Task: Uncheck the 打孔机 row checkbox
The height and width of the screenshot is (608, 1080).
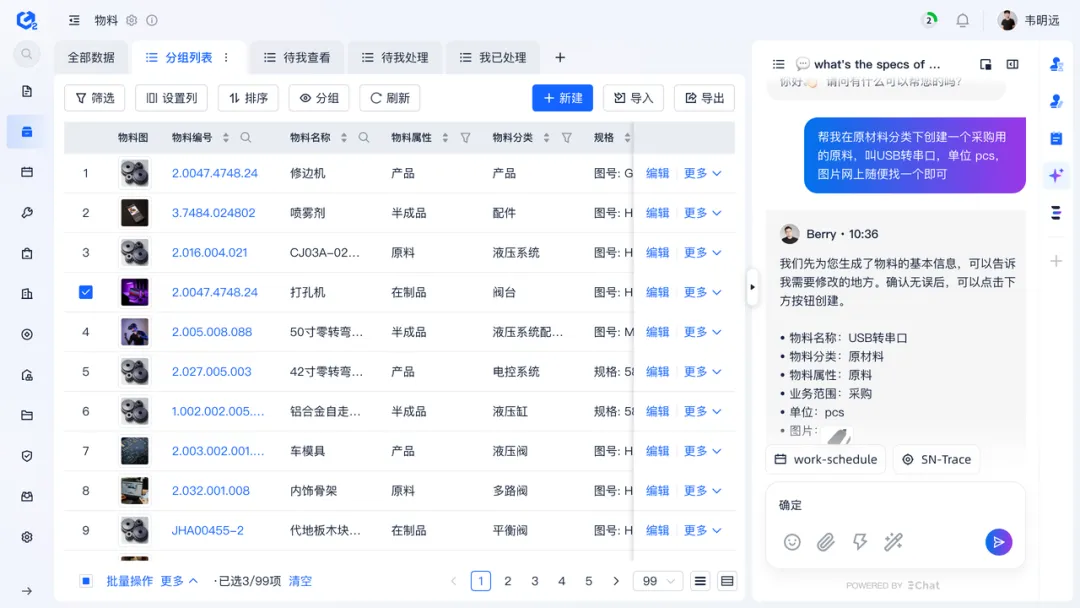Action: (85, 292)
